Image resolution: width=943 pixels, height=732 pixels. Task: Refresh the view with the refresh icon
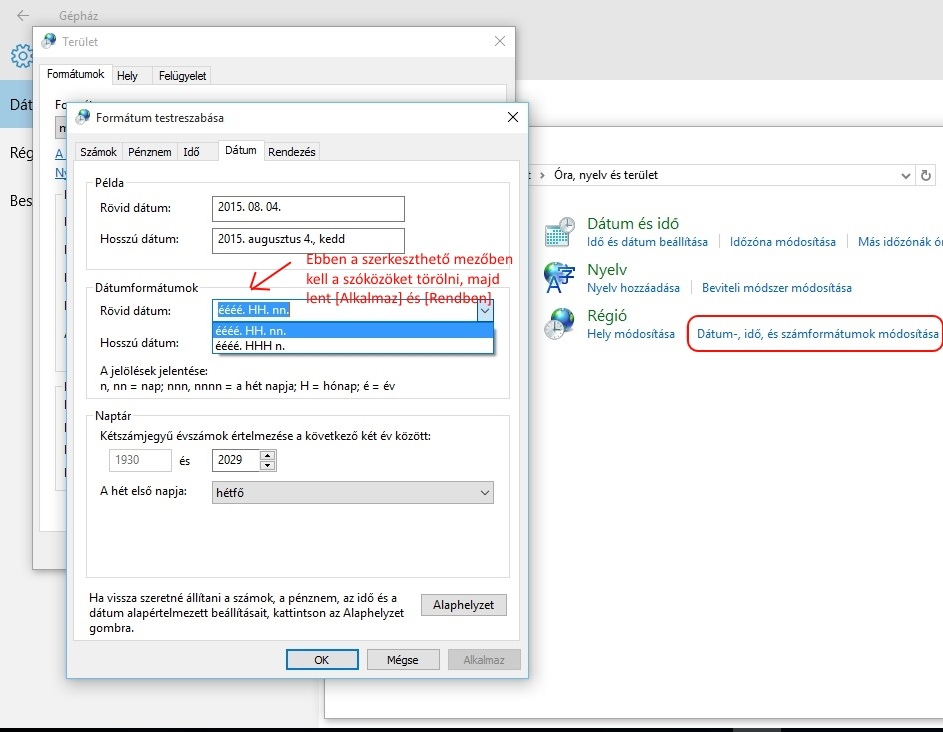(926, 175)
